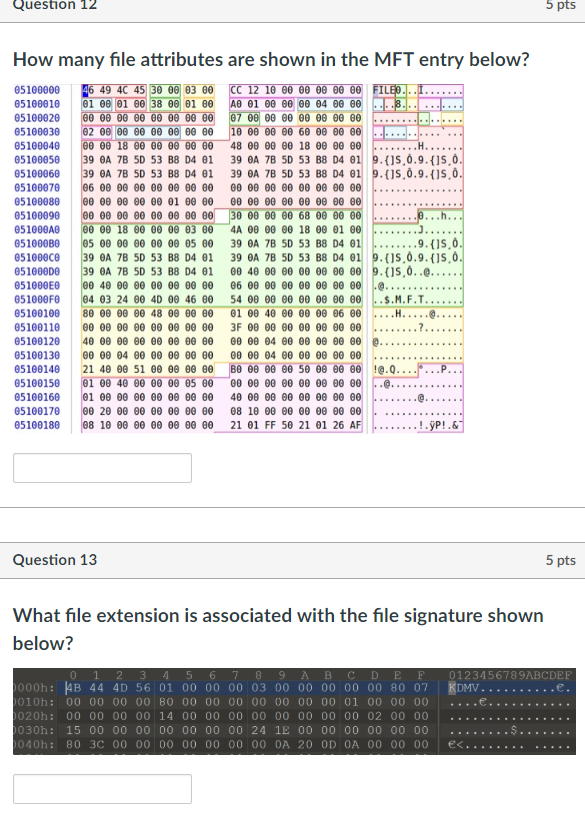This screenshot has height=819, width=585.
Task: Click the Question 13 answer input field
Action: (x=101, y=789)
